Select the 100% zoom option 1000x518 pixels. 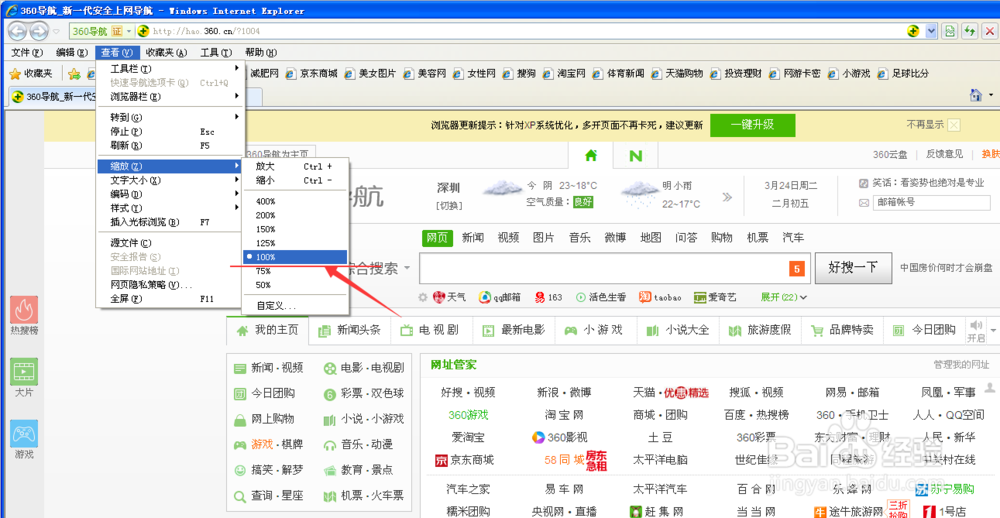(295, 257)
